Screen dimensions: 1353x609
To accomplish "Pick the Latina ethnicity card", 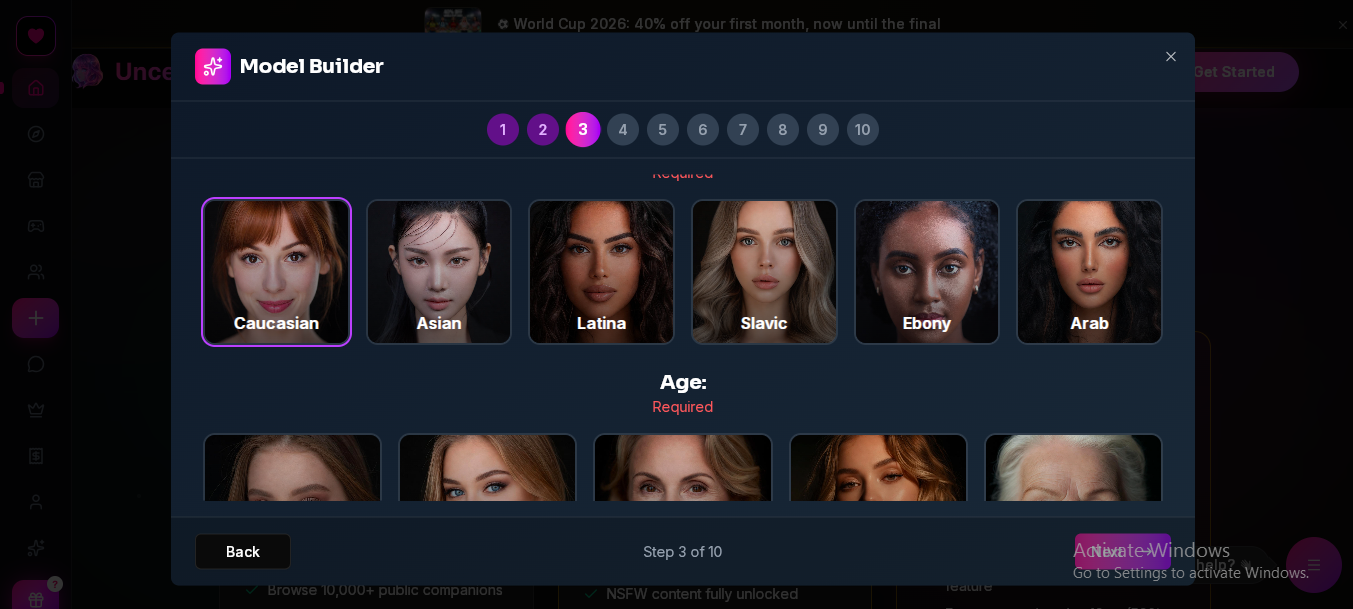I will [601, 272].
